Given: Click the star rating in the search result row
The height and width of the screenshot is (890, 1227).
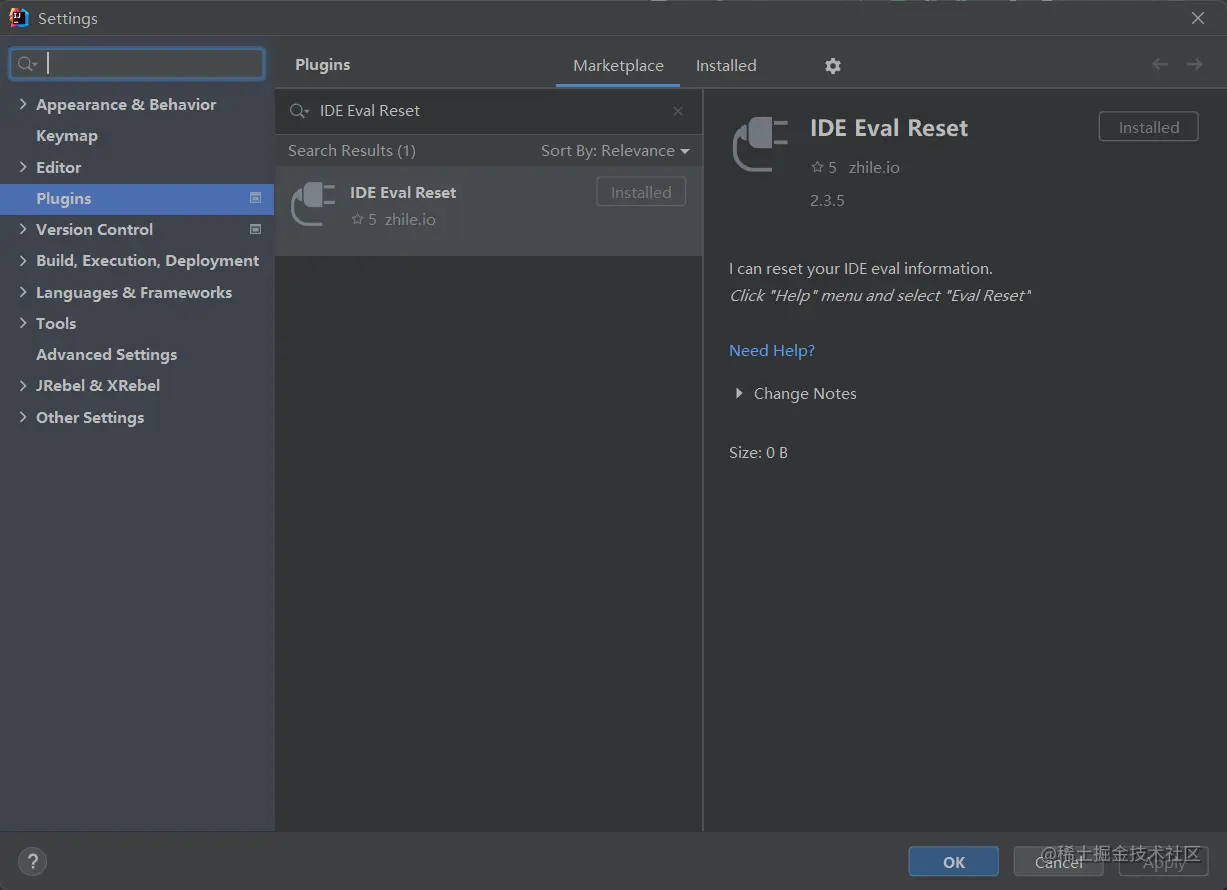Looking at the screenshot, I should point(364,219).
